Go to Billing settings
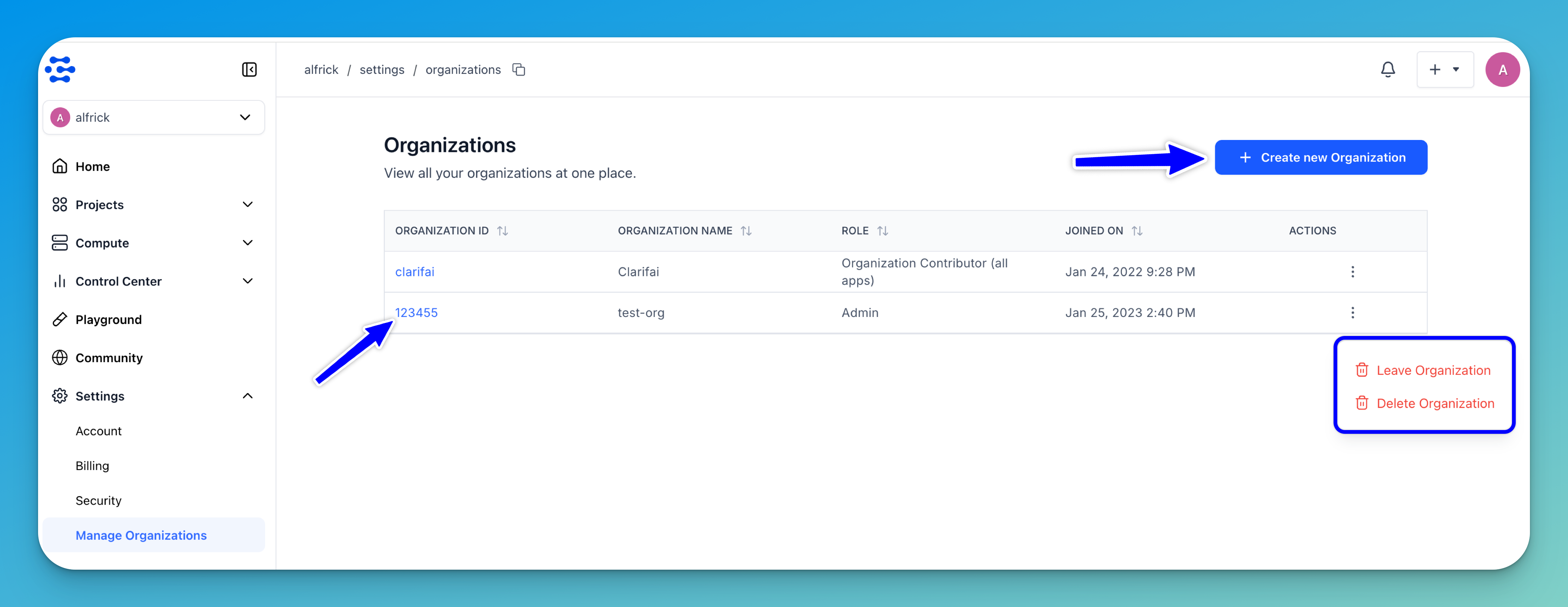The image size is (1568, 607). click(93, 466)
